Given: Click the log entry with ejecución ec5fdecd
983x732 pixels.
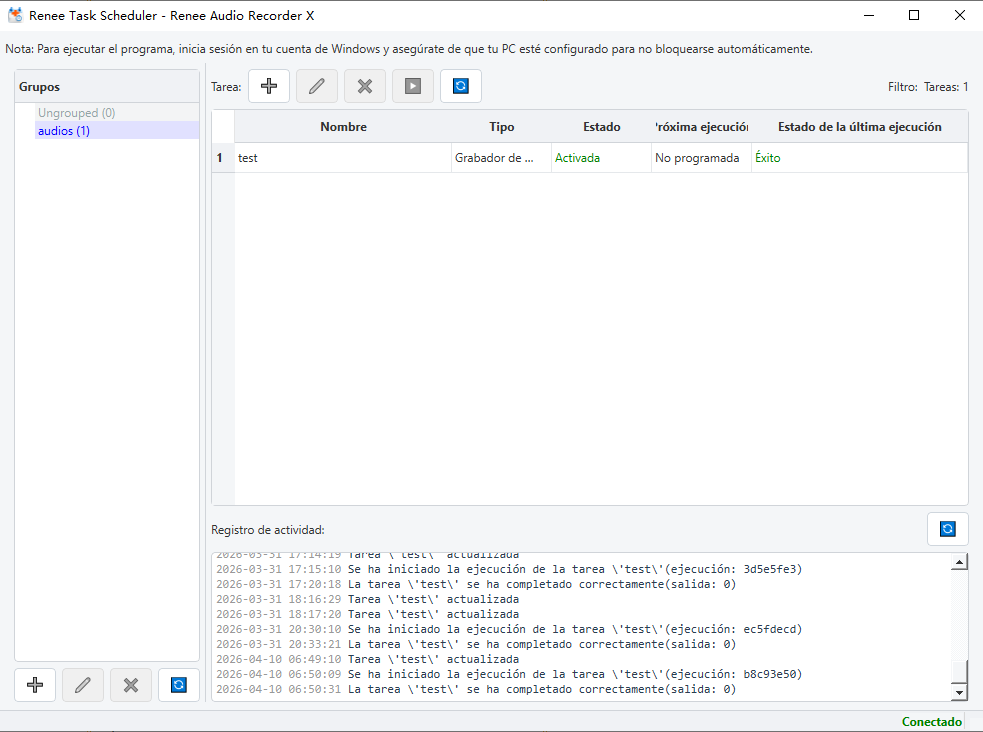Looking at the screenshot, I should coord(509,629).
